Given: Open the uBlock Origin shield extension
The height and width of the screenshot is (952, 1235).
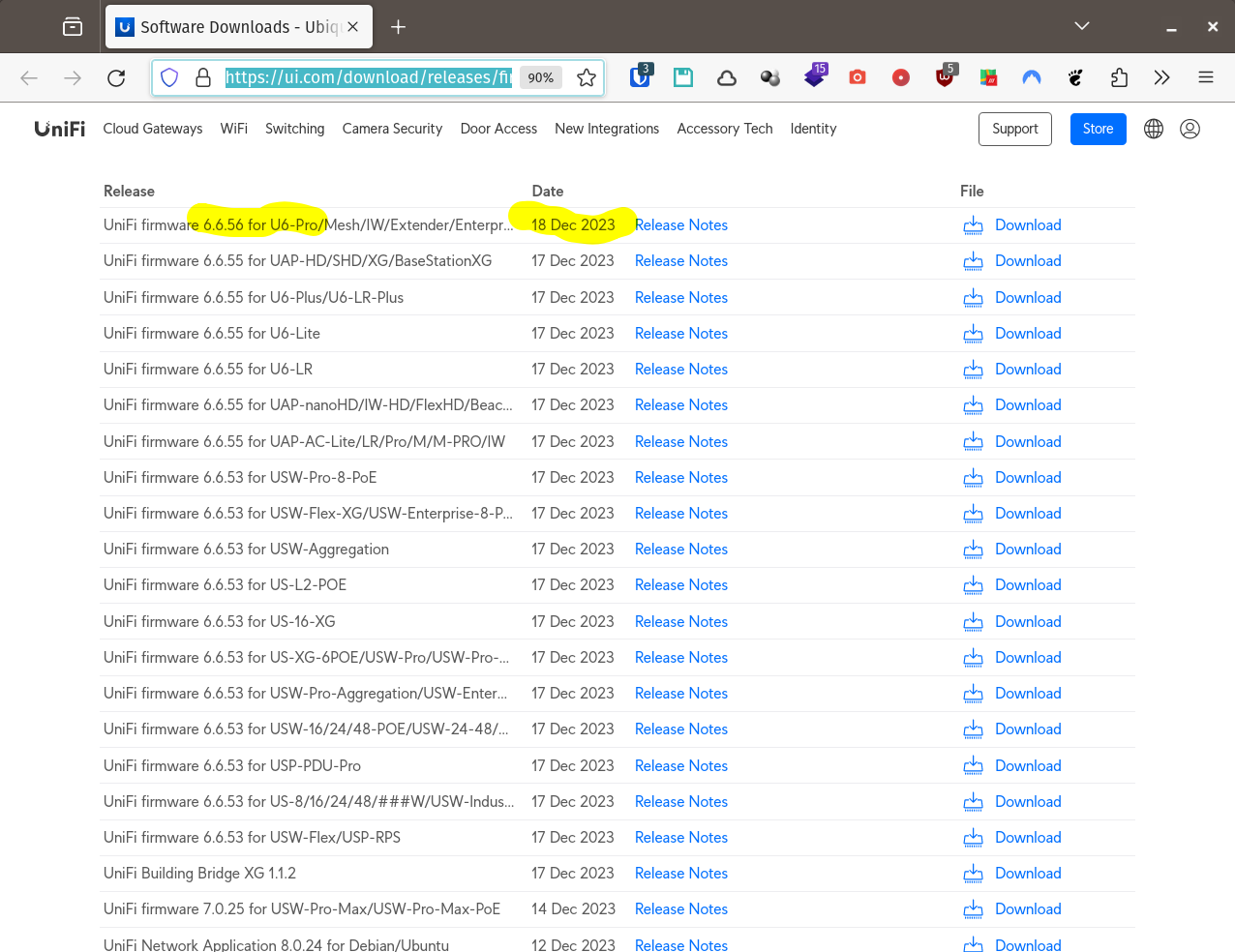Looking at the screenshot, I should [945, 77].
